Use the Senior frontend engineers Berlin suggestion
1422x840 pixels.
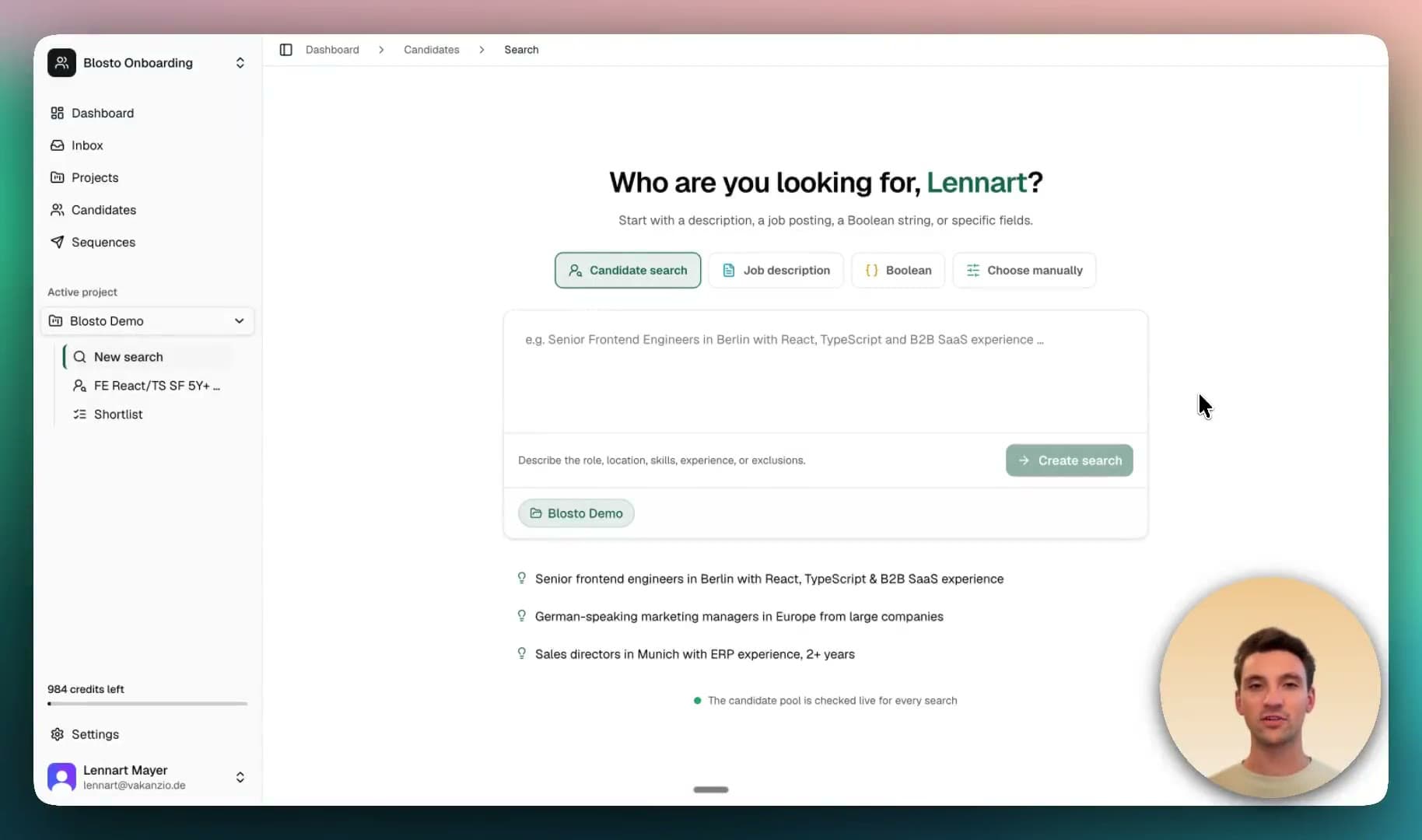pyautogui.click(x=769, y=579)
